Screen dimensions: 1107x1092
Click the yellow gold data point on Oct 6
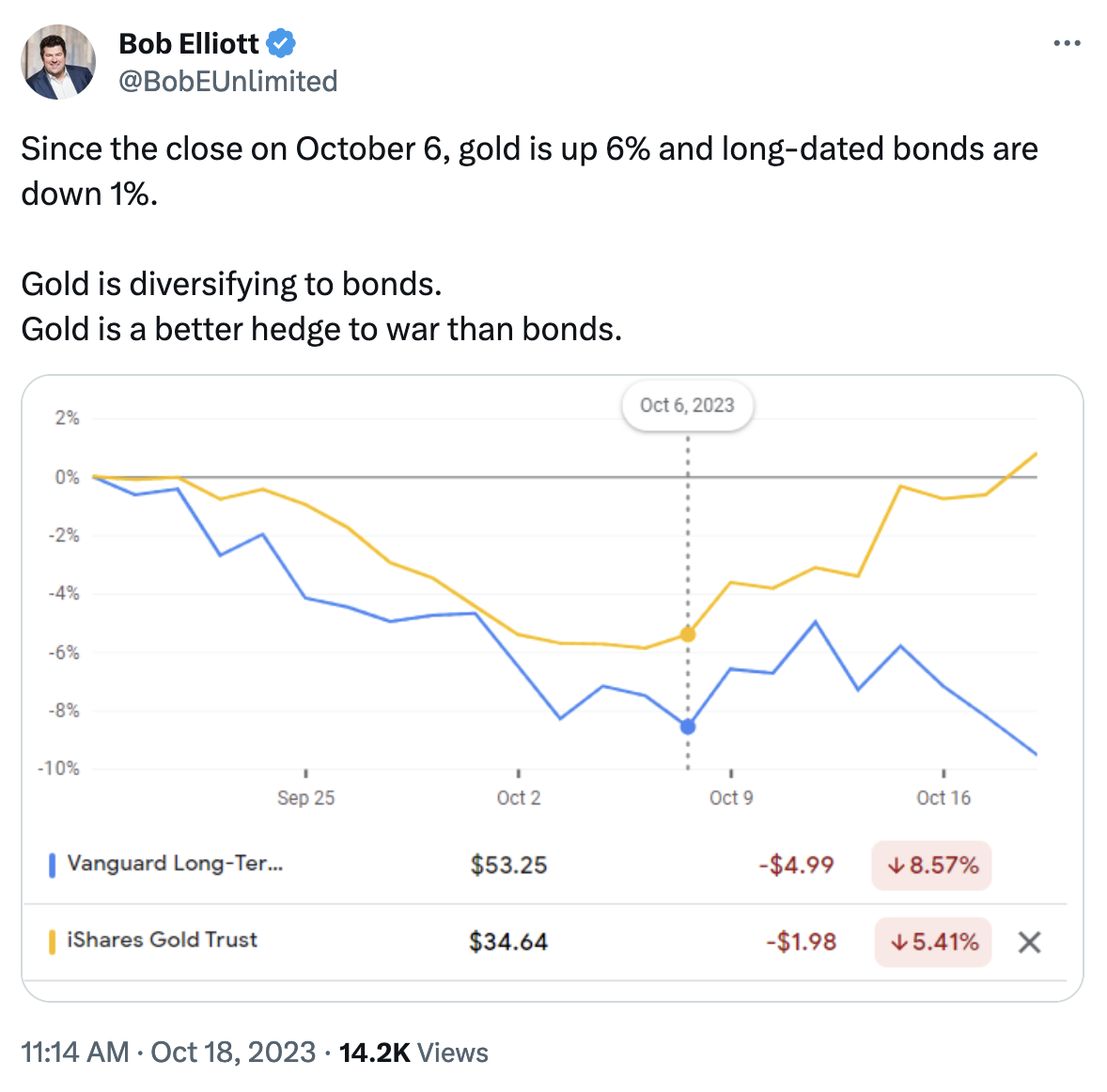click(688, 634)
